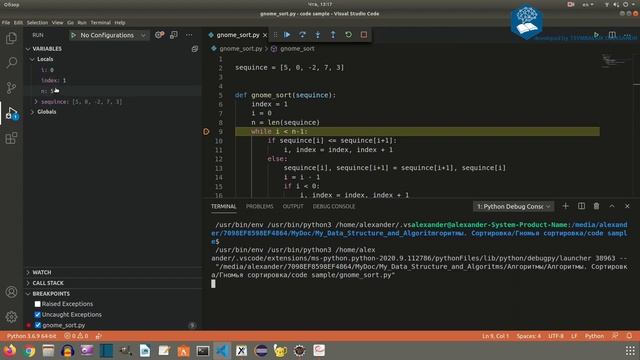Viewport: 640px width, 360px height.
Task: Toggle the gnome_sort.py breakpoint checkbox
Action: pyautogui.click(x=38, y=325)
